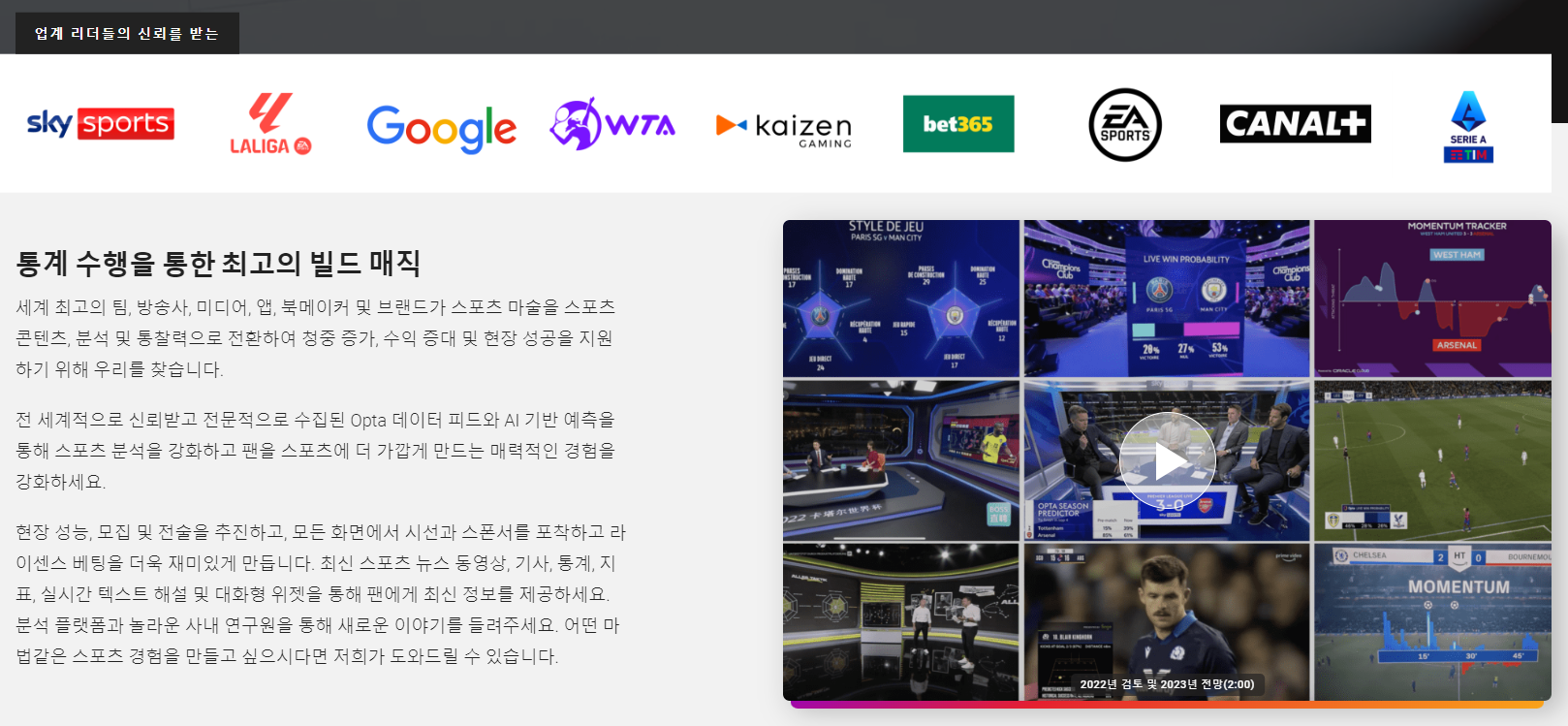Click the player close-up in navy shirt thumbnail
The height and width of the screenshot is (726, 1568).
[x=1167, y=622]
